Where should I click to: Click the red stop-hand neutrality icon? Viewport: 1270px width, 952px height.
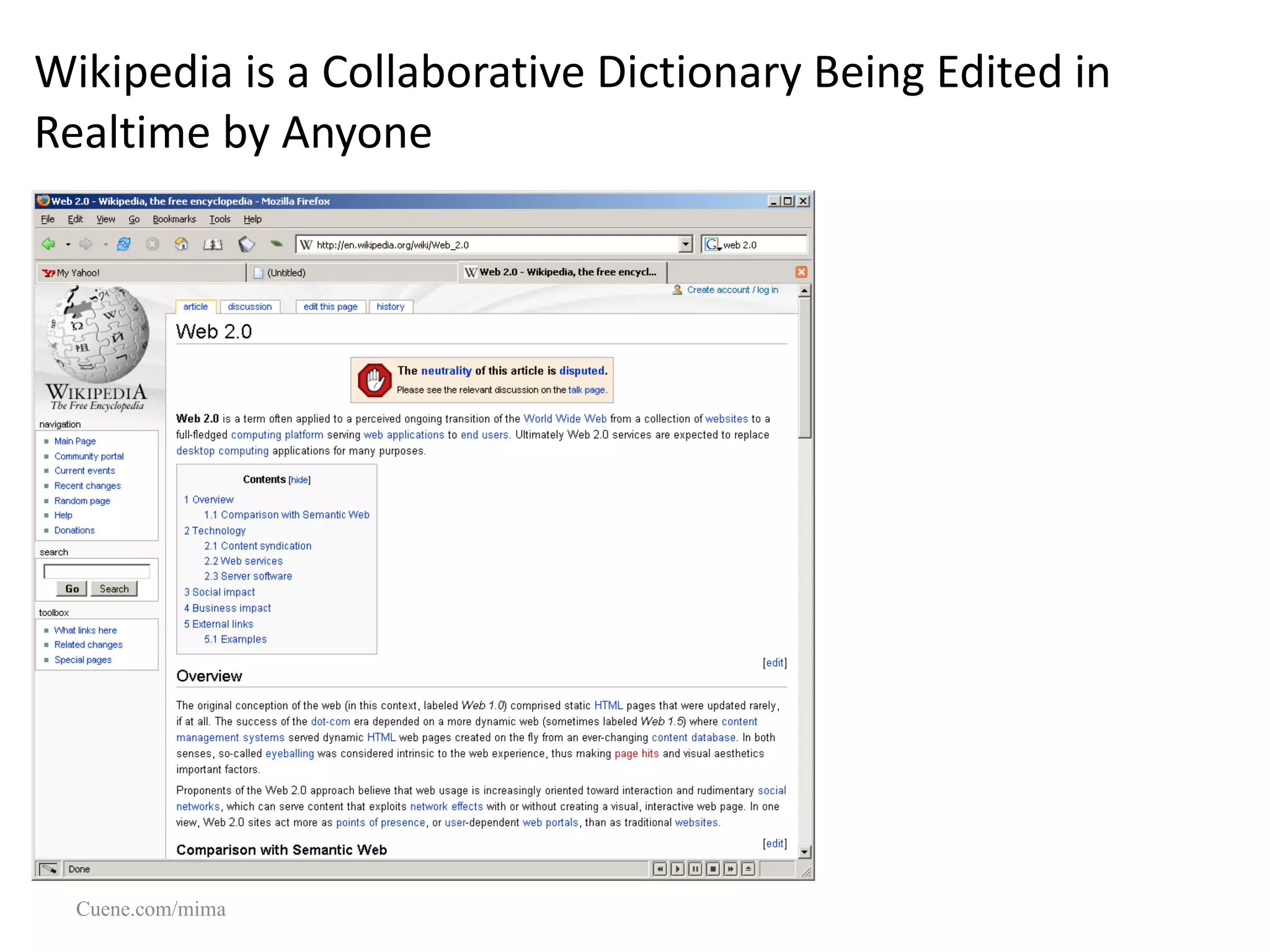point(375,379)
